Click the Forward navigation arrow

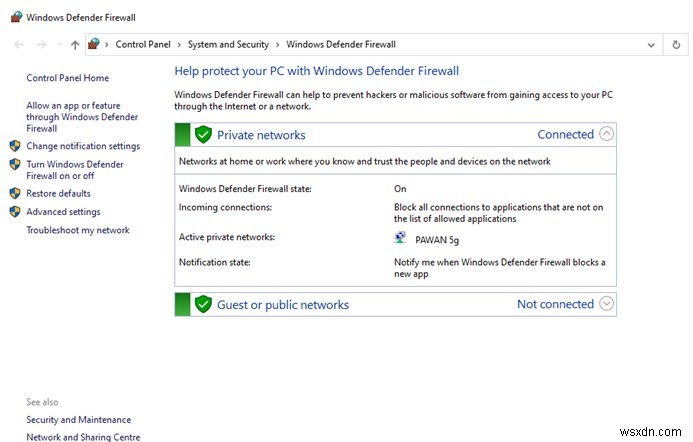41,44
